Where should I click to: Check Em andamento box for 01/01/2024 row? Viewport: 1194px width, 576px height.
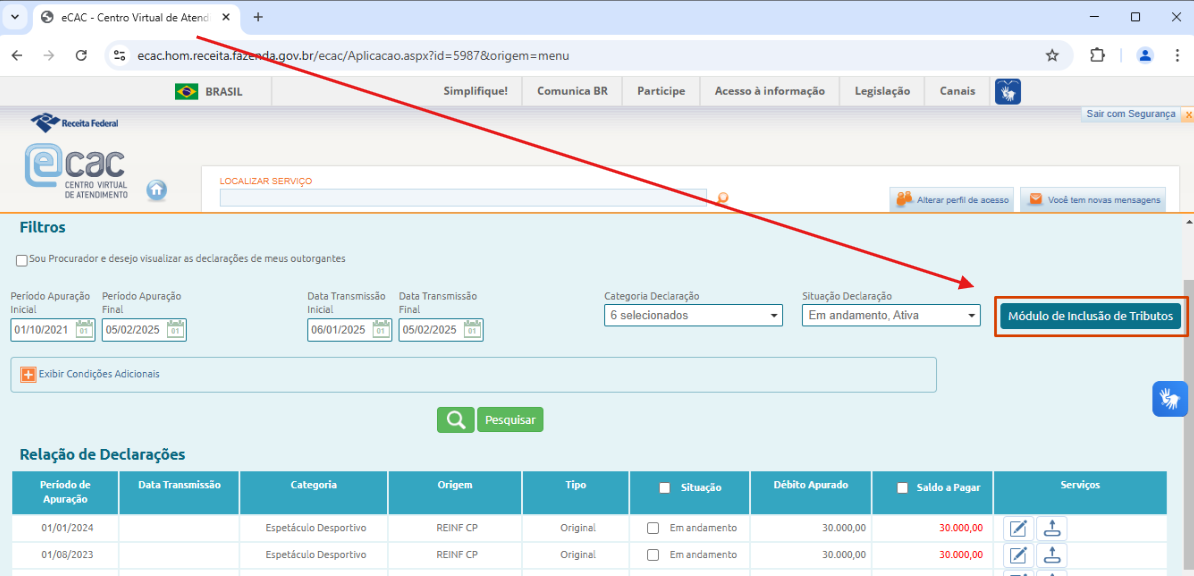pyautogui.click(x=653, y=528)
